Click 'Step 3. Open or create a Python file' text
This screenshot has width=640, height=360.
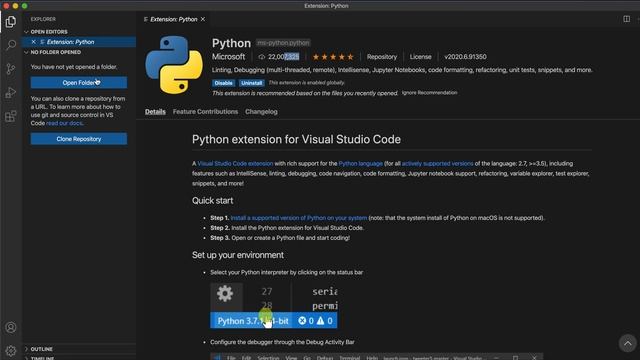pos(280,238)
